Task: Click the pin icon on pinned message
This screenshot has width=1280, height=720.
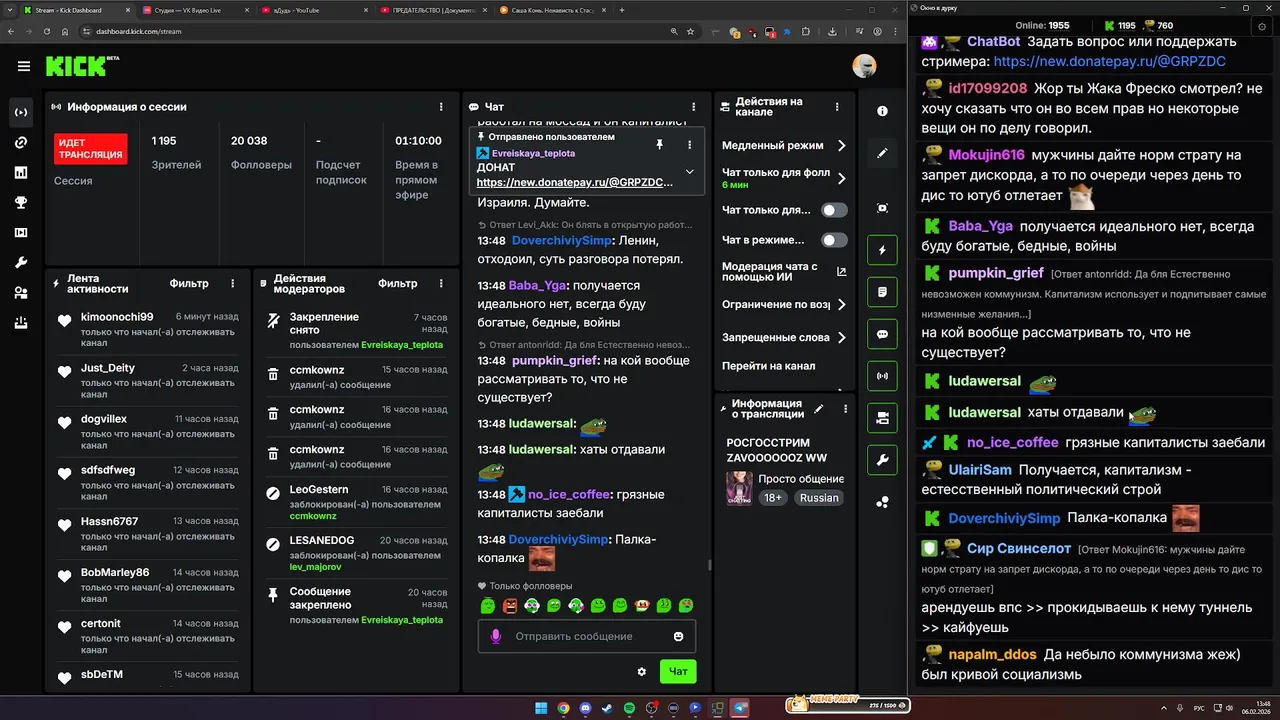Action: tap(659, 145)
